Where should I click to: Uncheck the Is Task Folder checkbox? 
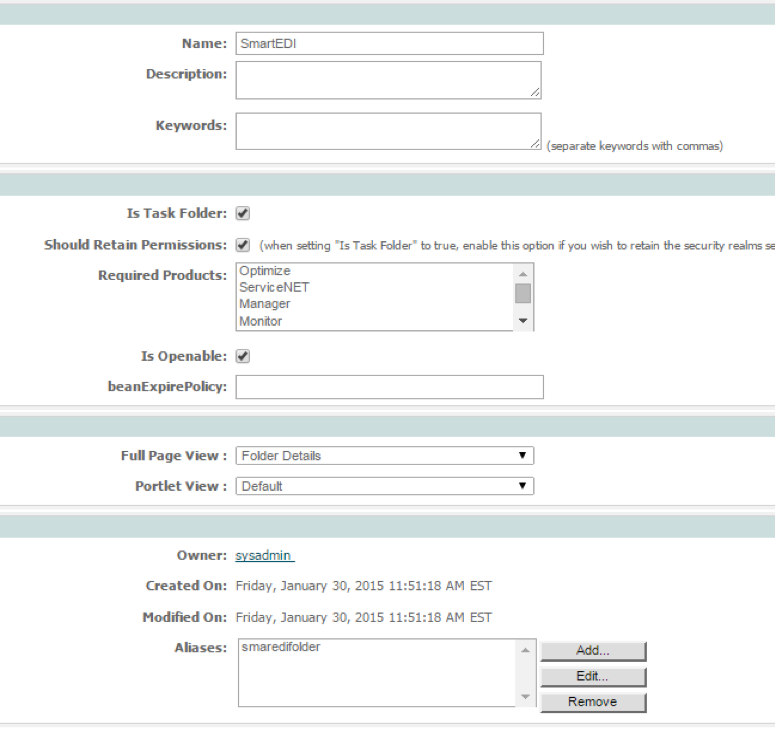pyautogui.click(x=243, y=214)
